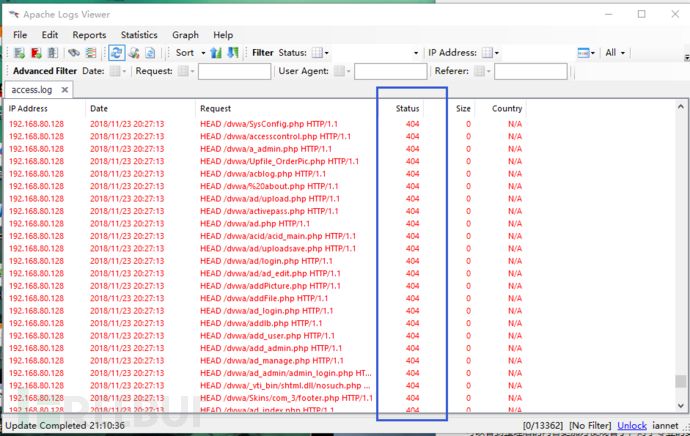Viewport: 690px width, 436px height.
Task: Click the vertical scrollbar of the log list
Action: [681, 250]
